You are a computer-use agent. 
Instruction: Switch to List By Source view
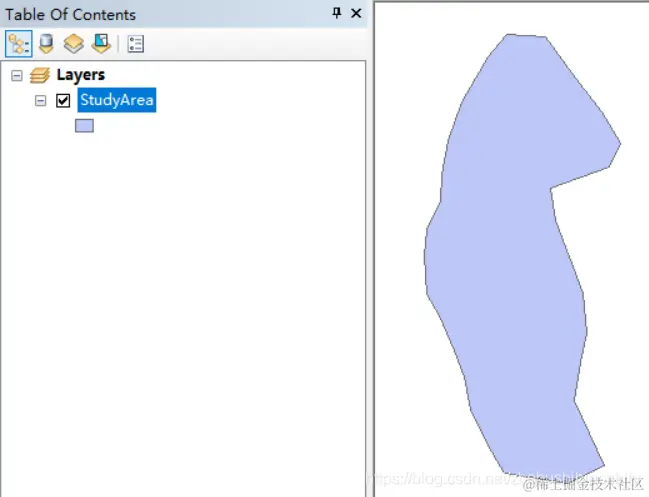coord(46,43)
